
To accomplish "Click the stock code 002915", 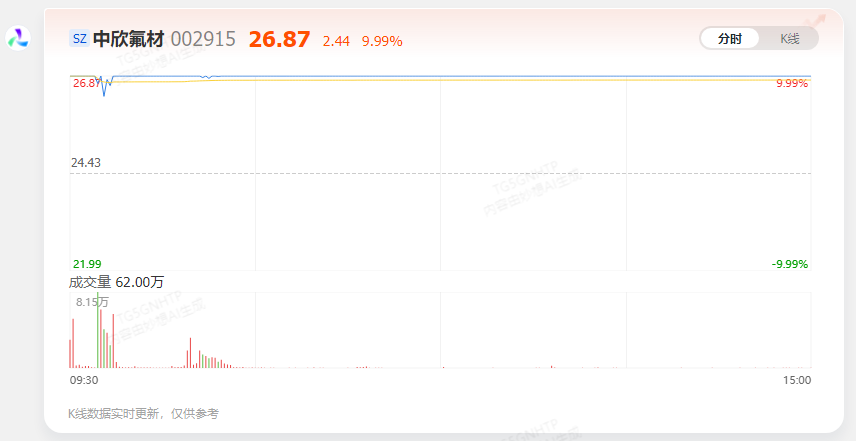I will [x=203, y=39].
